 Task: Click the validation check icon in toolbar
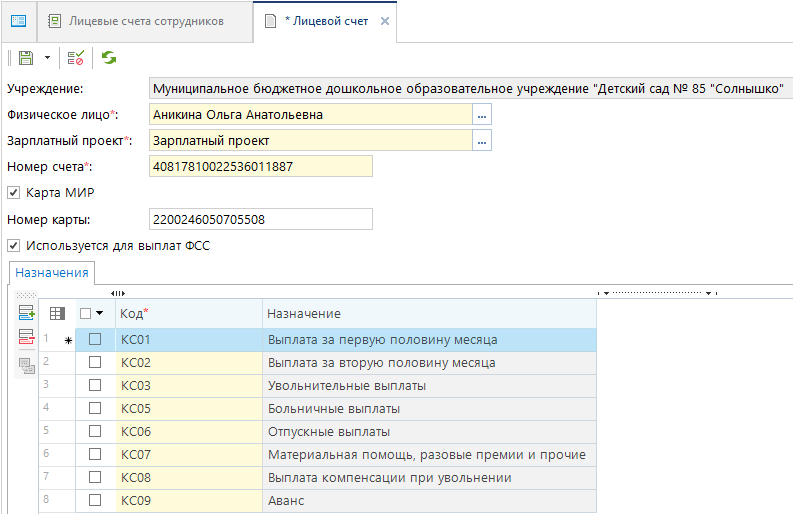[75, 59]
